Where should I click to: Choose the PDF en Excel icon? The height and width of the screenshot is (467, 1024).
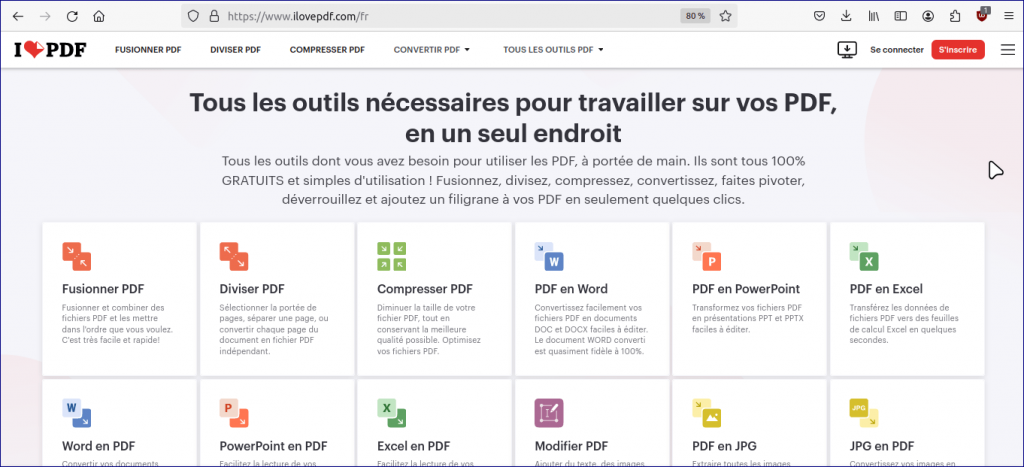pos(863,256)
